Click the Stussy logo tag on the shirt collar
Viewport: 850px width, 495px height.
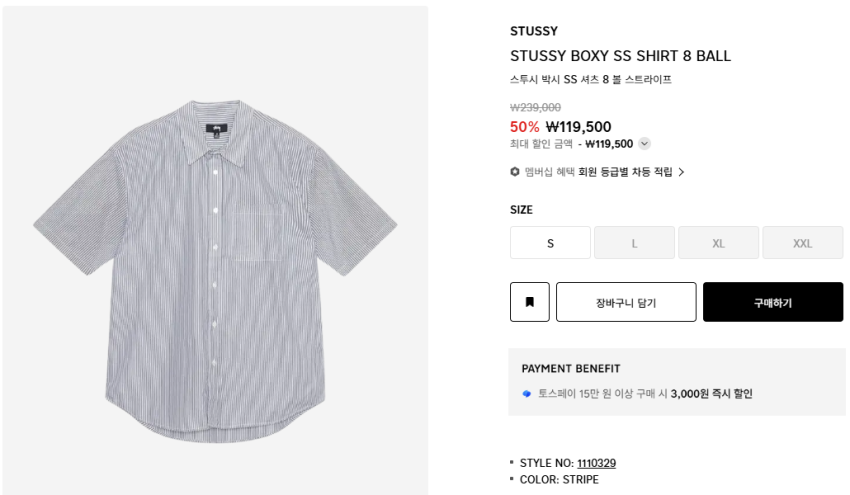click(216, 129)
